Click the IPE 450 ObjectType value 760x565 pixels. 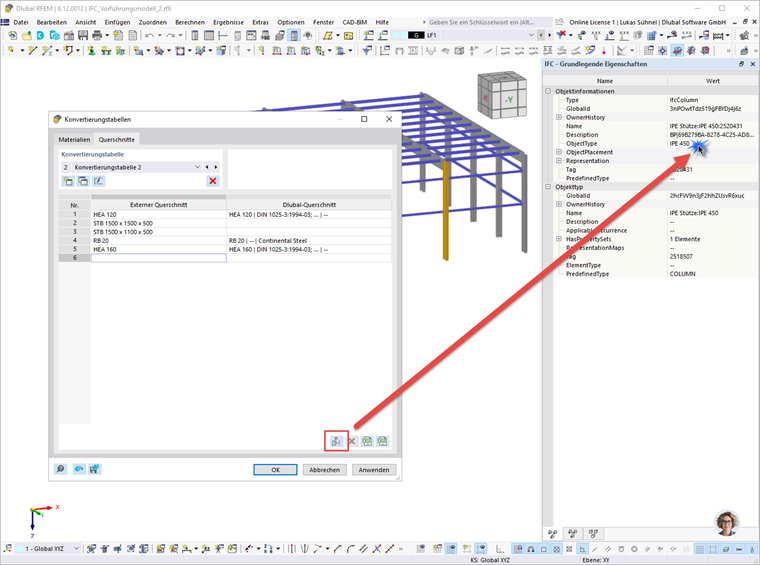(679, 144)
